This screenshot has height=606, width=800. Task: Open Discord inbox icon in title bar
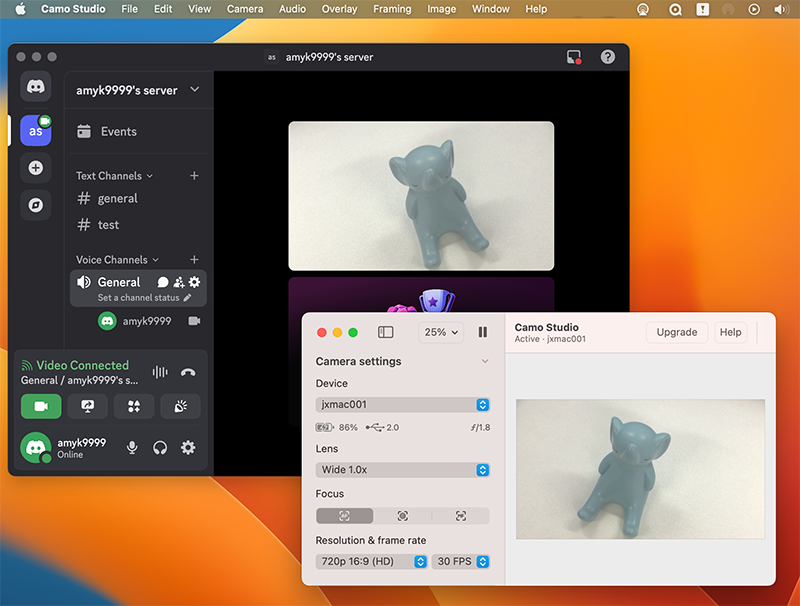pos(574,57)
